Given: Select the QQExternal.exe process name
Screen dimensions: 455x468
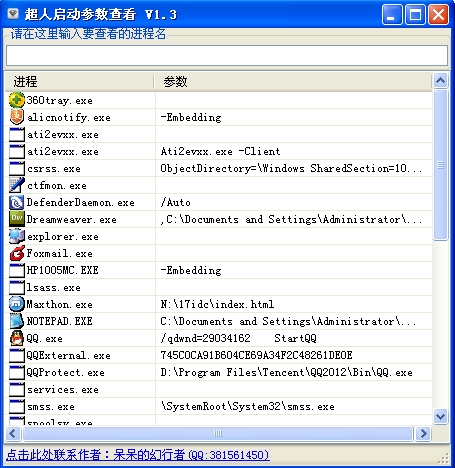Looking at the screenshot, I should click(x=69, y=355).
